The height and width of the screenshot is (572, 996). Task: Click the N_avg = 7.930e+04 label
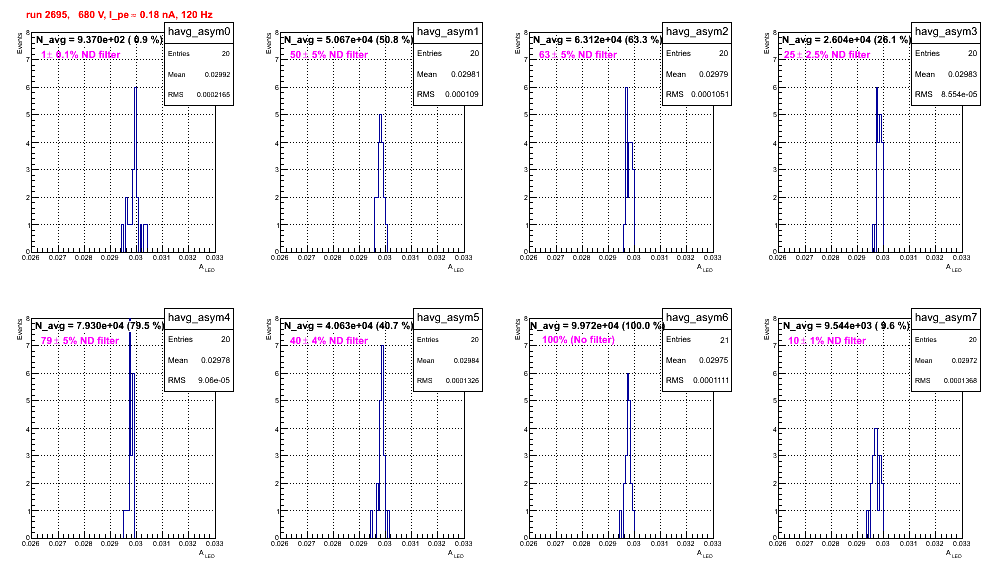click(x=99, y=325)
